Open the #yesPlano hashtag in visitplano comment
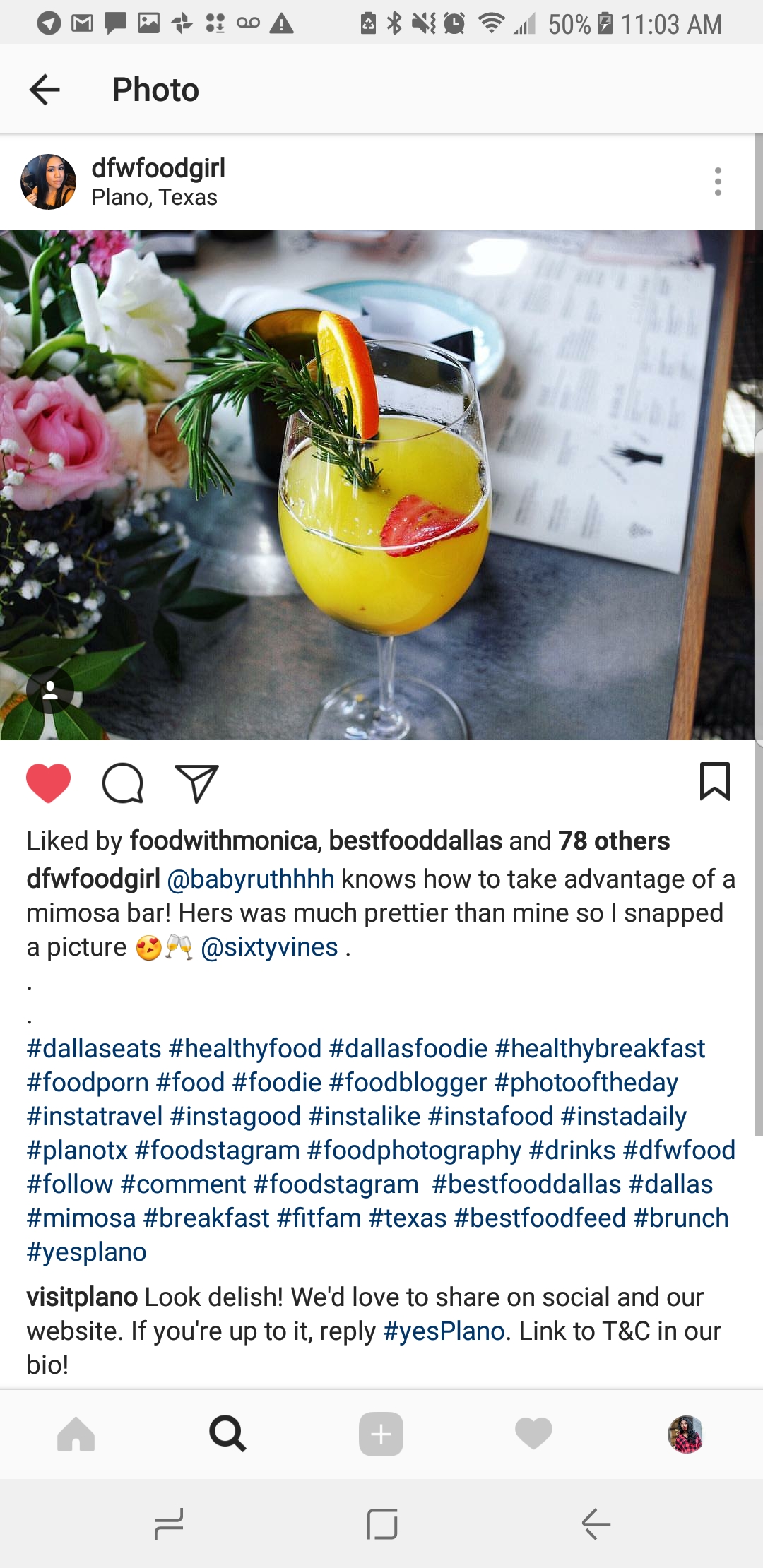 444,1331
